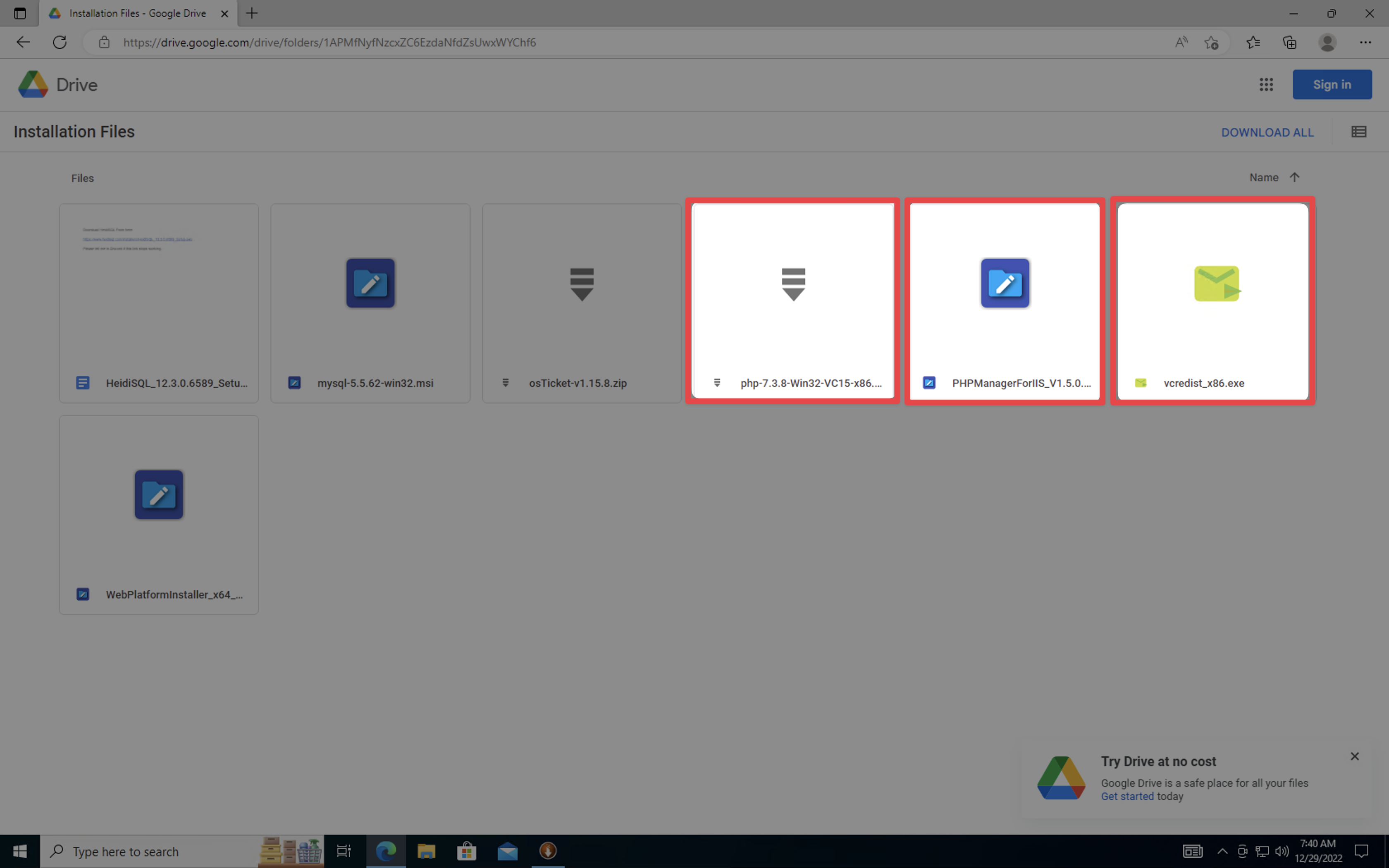Click the Get started link
Viewport: 1389px width, 868px height.
tap(1126, 797)
